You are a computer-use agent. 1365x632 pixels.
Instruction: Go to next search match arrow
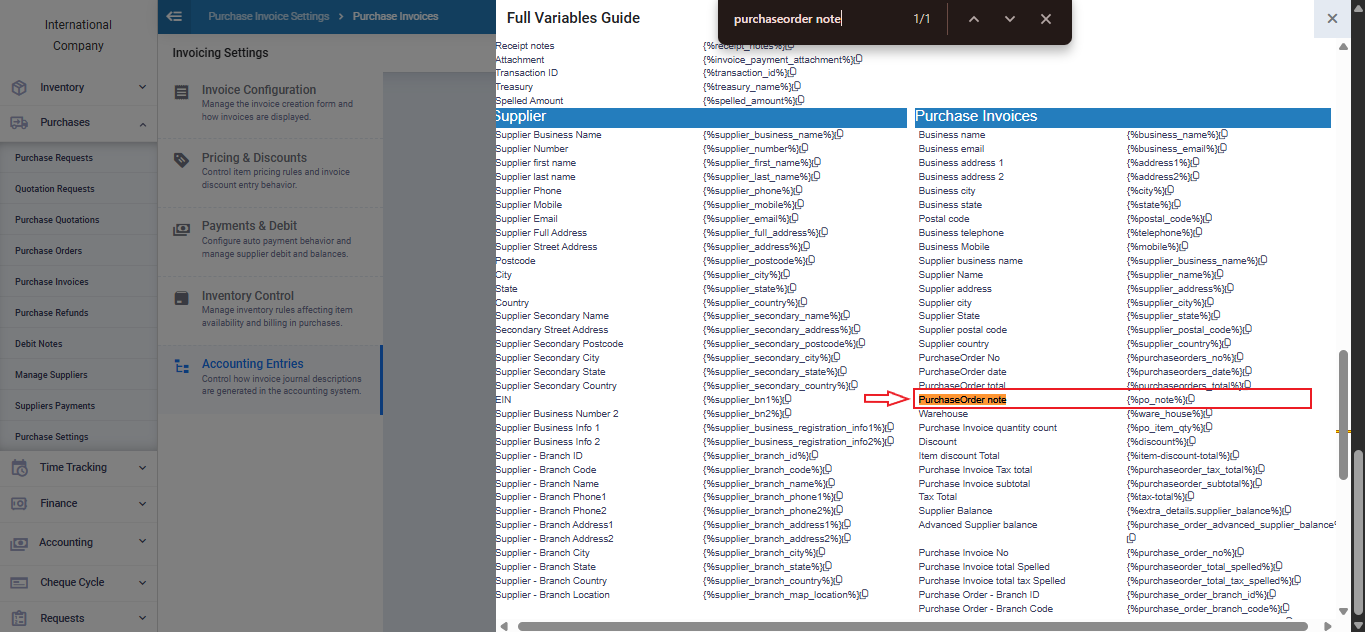pos(1010,19)
